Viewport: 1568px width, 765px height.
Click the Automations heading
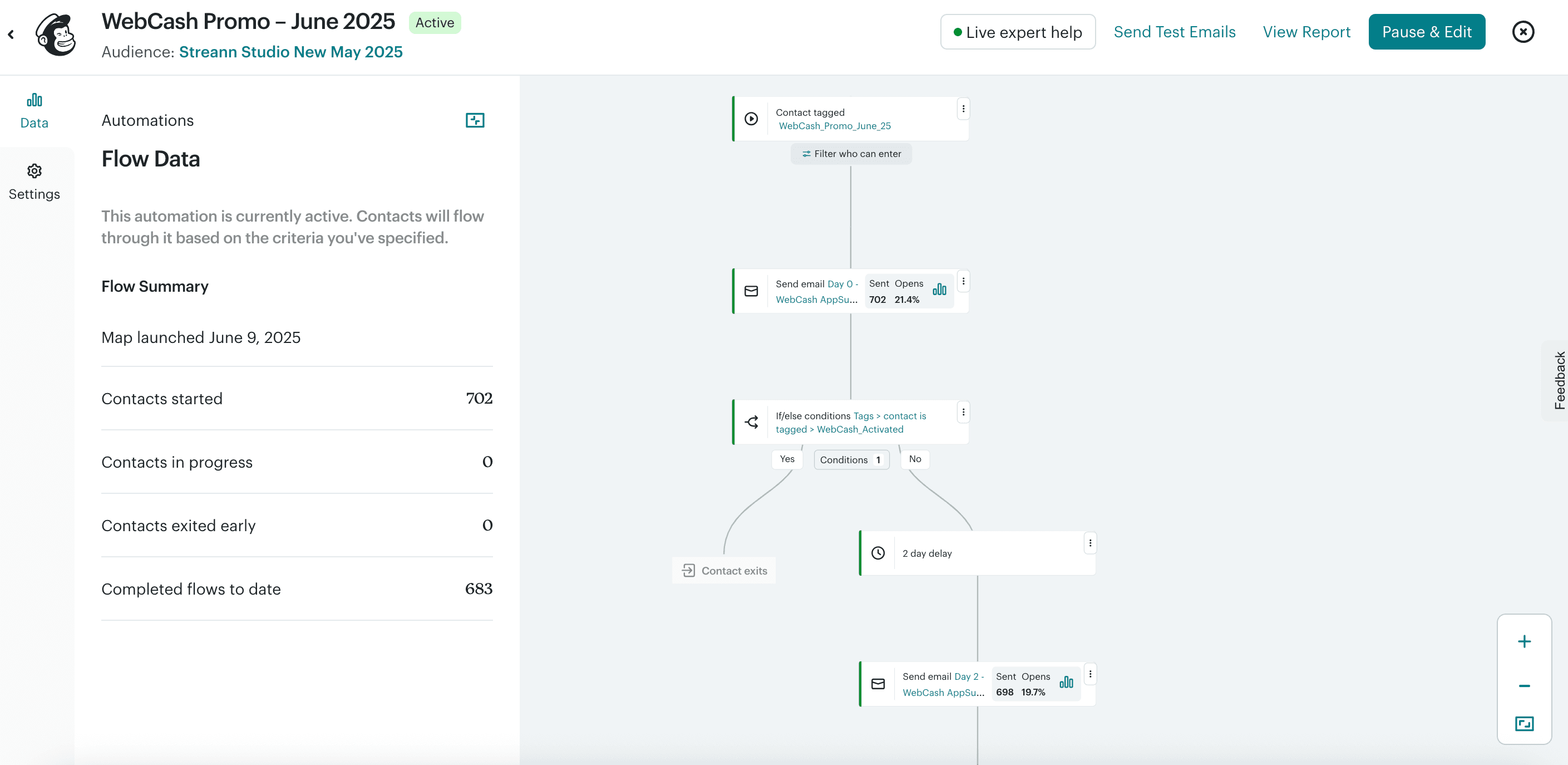147,121
